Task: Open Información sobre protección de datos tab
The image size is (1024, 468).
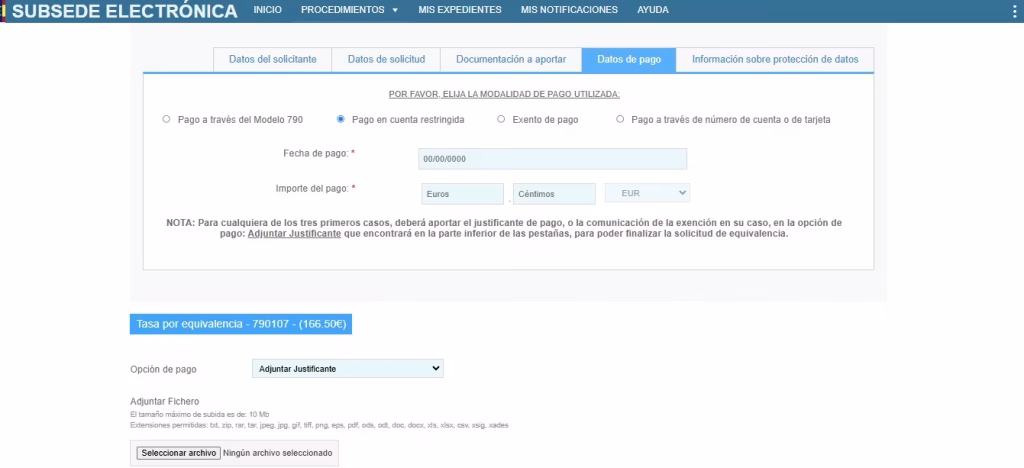Action: (775, 59)
